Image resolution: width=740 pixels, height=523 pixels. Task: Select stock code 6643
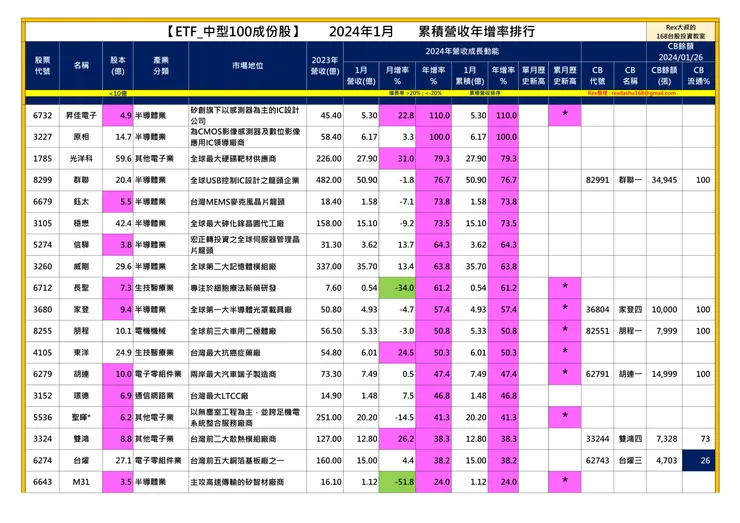pos(42,482)
